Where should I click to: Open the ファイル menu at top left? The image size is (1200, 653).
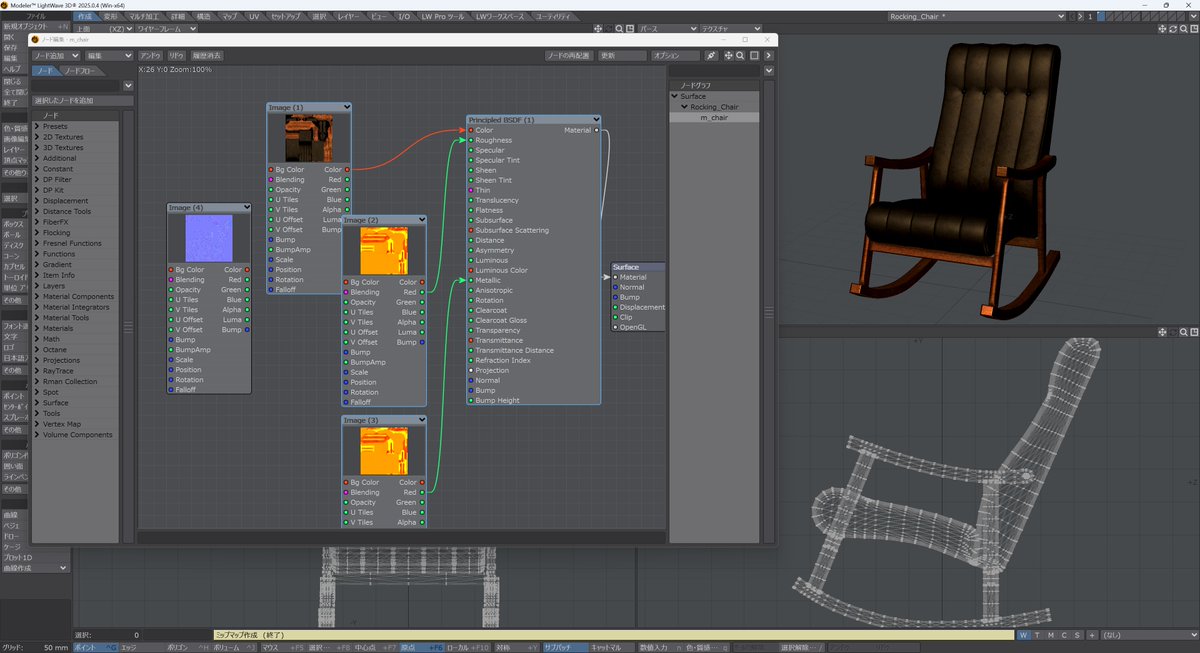click(x=34, y=17)
